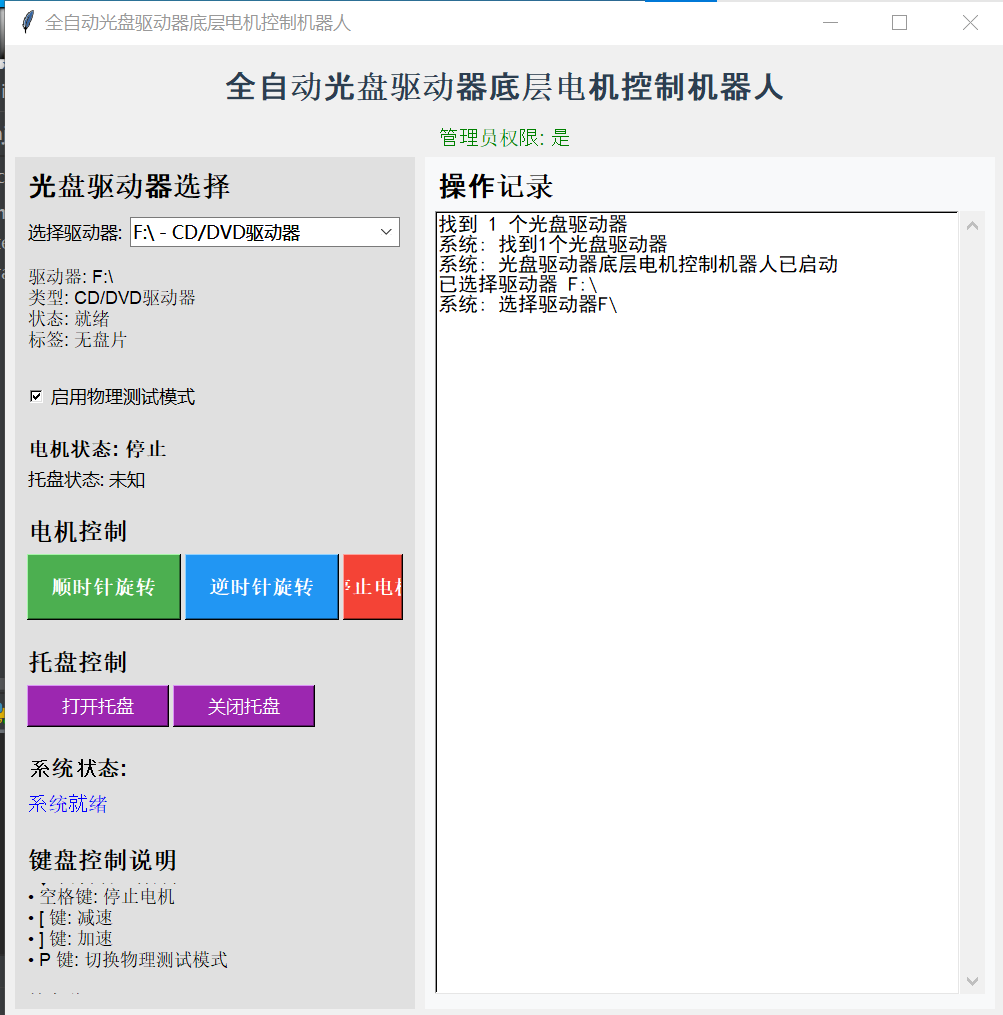Click the 空格键: 停止电机 hint line
The width and height of the screenshot is (1003, 1015).
[x=102, y=897]
